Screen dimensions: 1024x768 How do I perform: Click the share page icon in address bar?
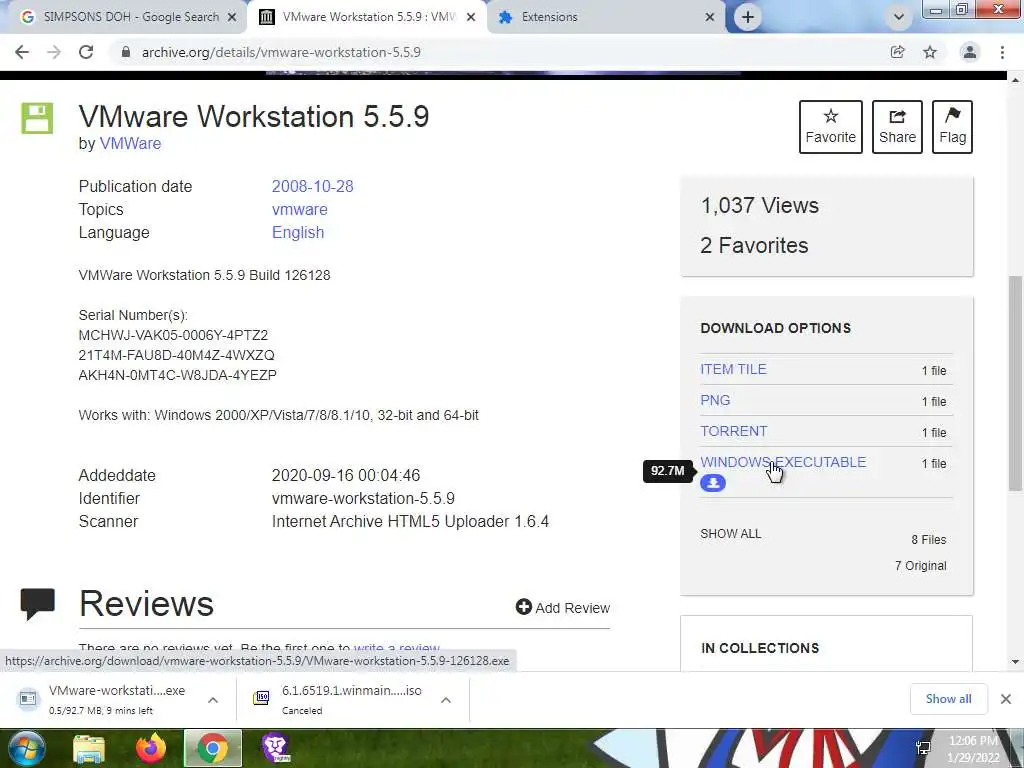(897, 52)
